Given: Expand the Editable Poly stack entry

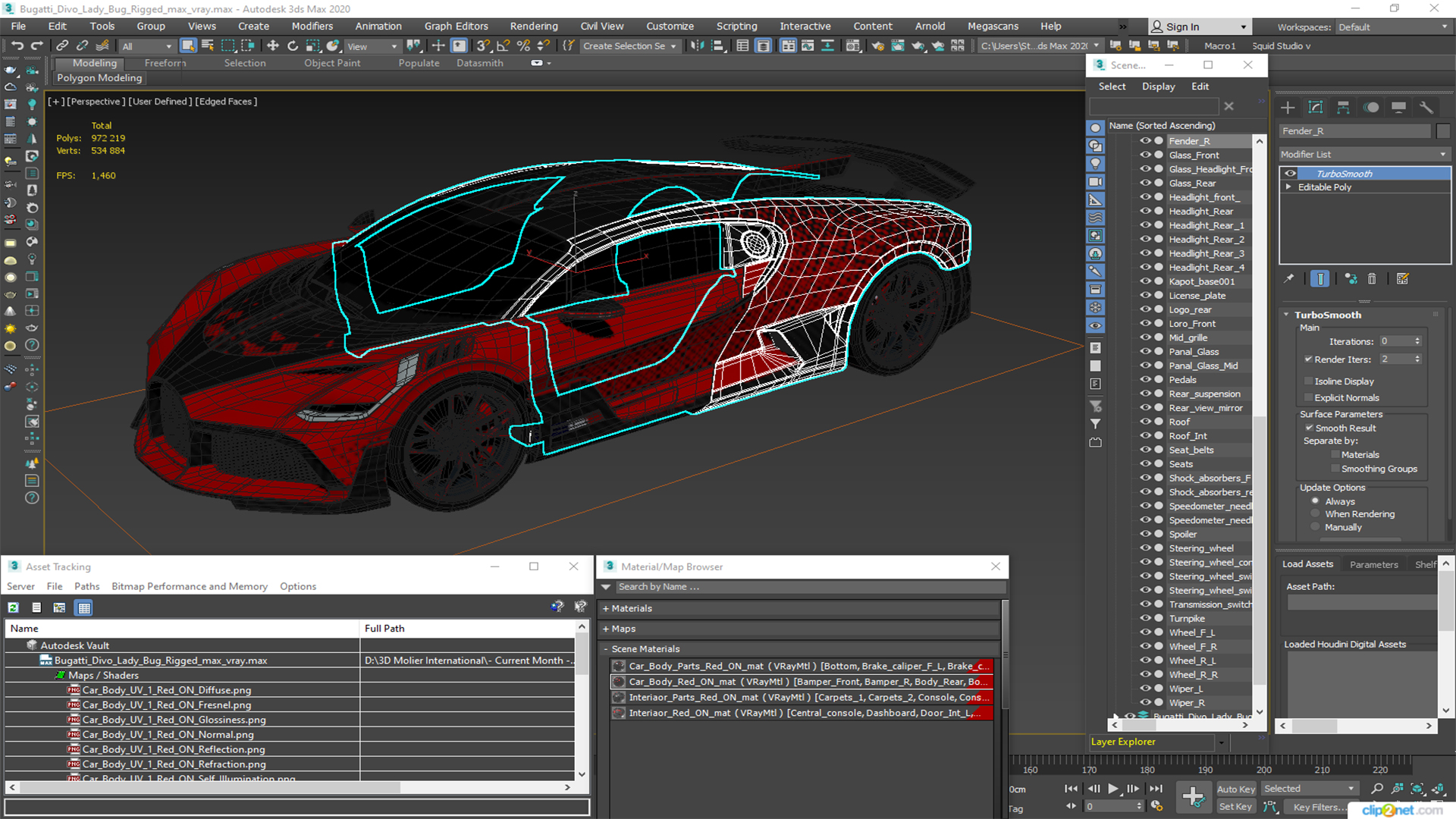Looking at the screenshot, I should coord(1288,187).
